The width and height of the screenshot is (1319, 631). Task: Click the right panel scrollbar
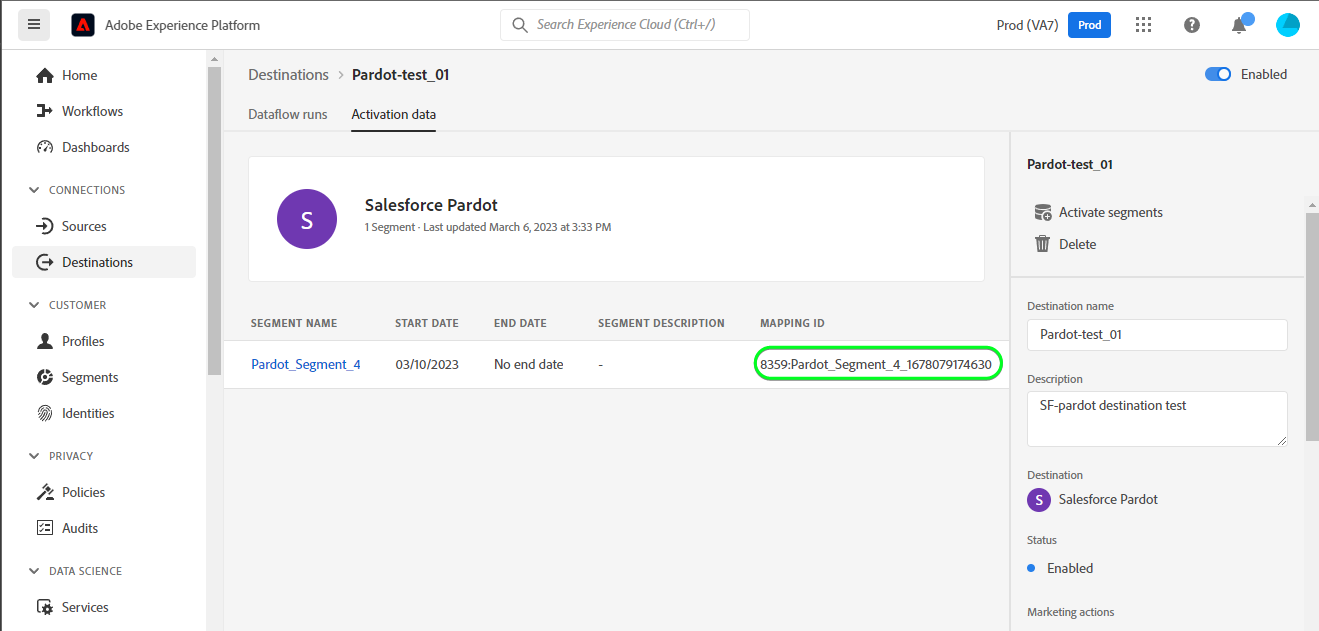pyautogui.click(x=1312, y=325)
